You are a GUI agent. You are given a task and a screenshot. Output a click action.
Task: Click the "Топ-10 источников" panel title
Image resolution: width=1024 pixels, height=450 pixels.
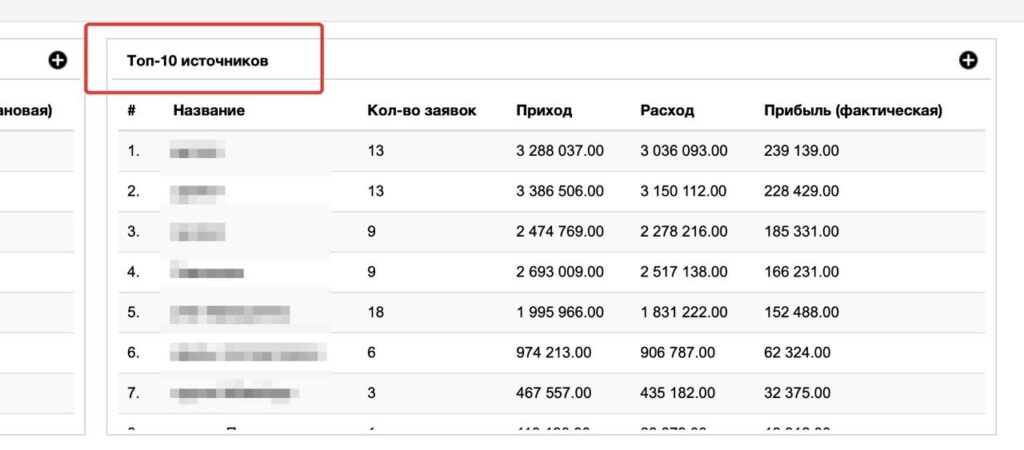pos(197,61)
